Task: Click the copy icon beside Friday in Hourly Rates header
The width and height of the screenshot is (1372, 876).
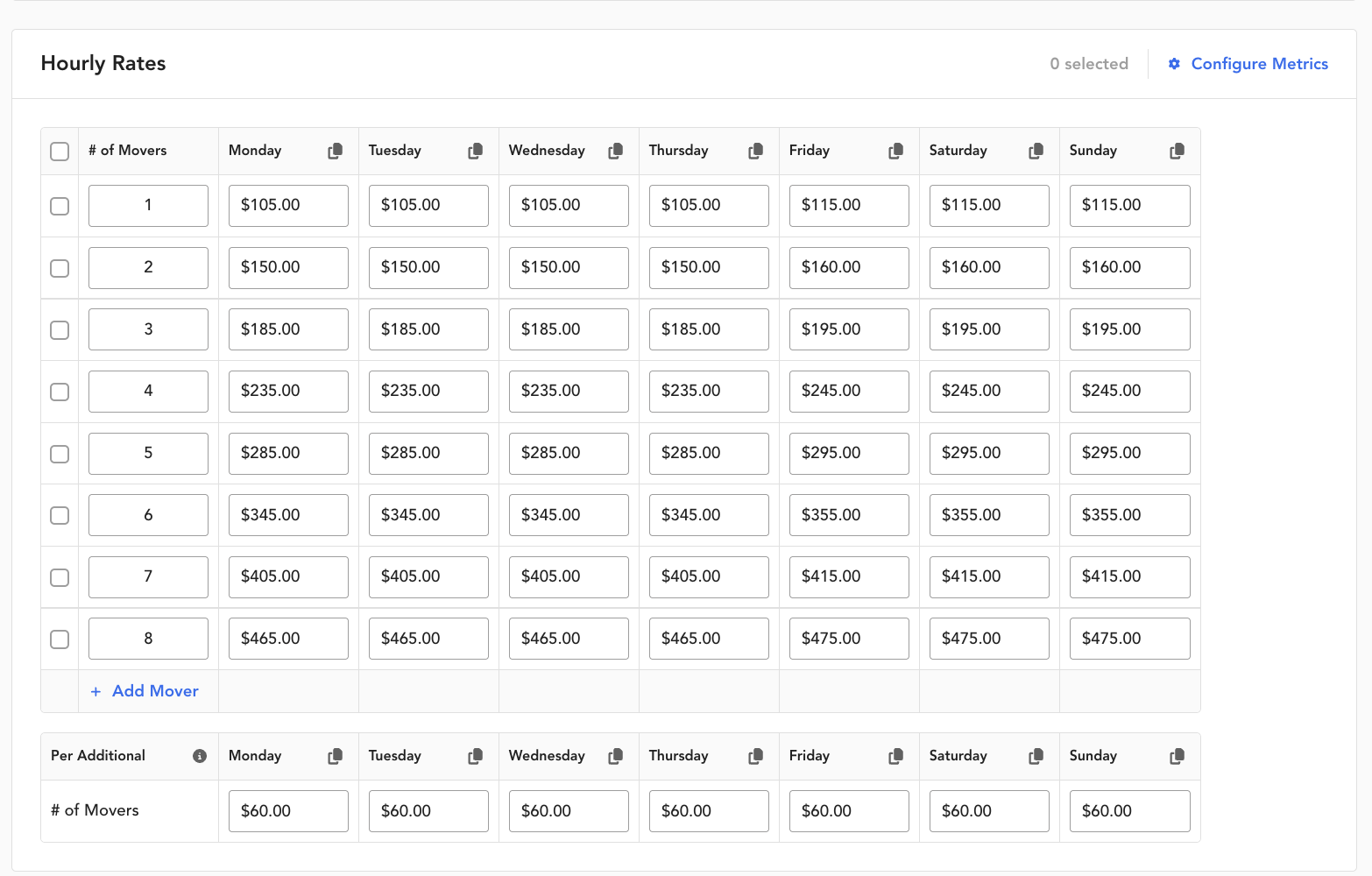Action: 895,151
